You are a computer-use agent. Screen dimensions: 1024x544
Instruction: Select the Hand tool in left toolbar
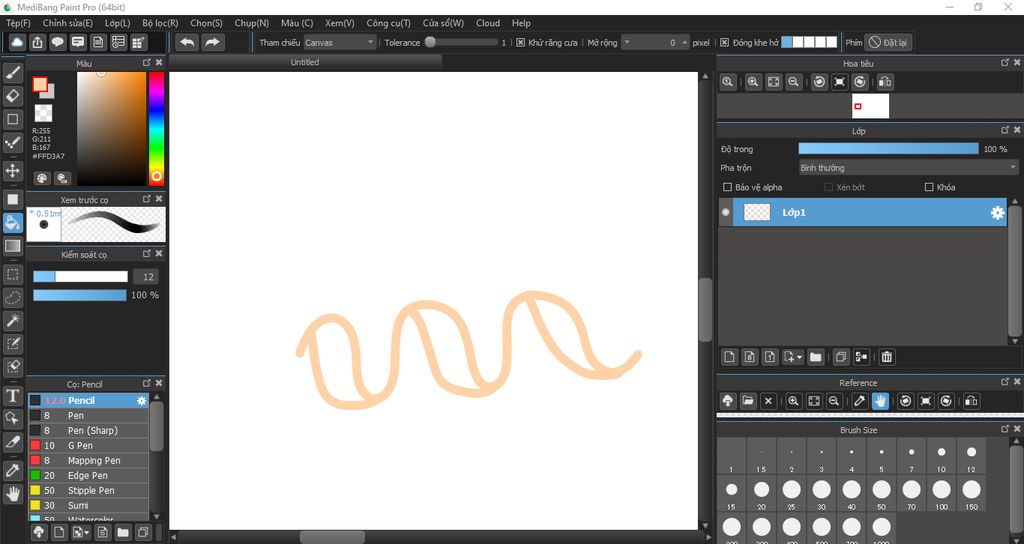click(12, 493)
